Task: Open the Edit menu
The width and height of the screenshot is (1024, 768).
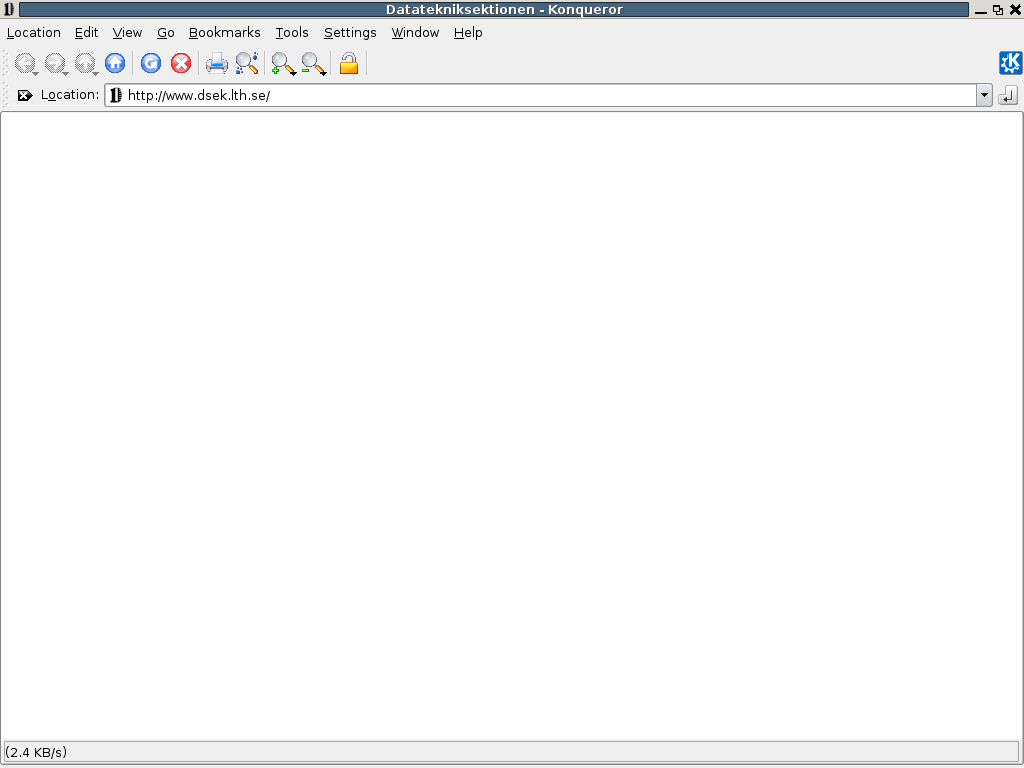Action: pos(86,33)
